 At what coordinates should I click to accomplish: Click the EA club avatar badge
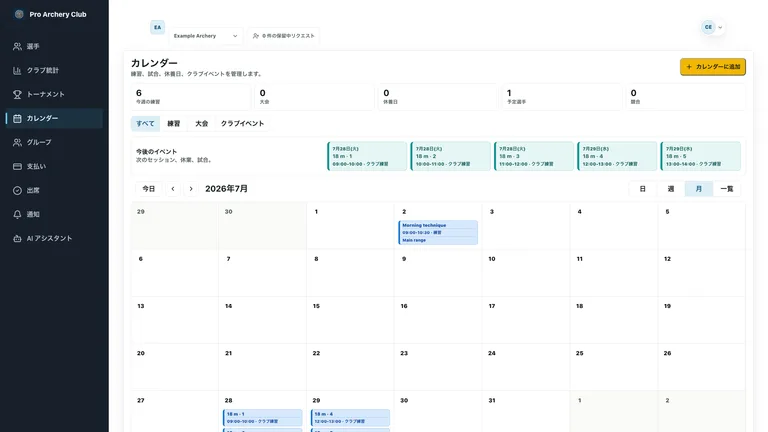pyautogui.click(x=157, y=27)
